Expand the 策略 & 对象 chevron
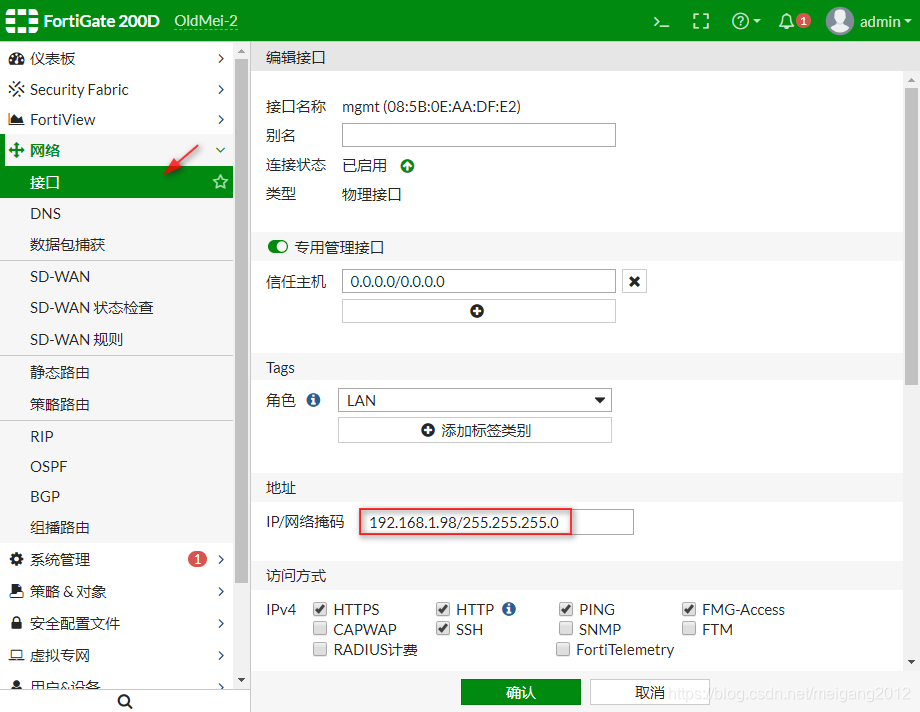This screenshot has width=920, height=712. pyautogui.click(x=221, y=591)
